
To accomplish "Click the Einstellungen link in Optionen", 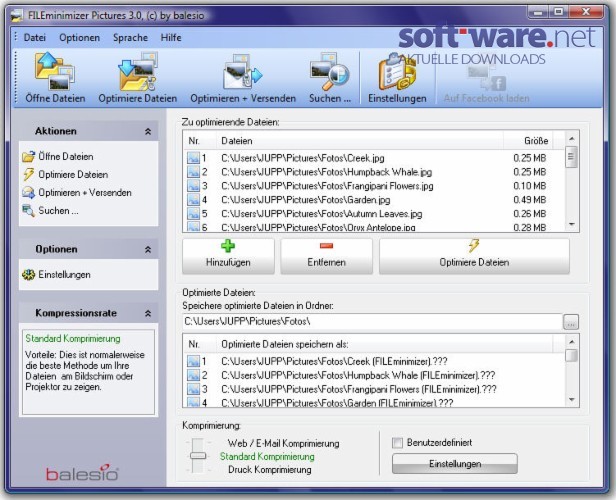I will coord(64,275).
